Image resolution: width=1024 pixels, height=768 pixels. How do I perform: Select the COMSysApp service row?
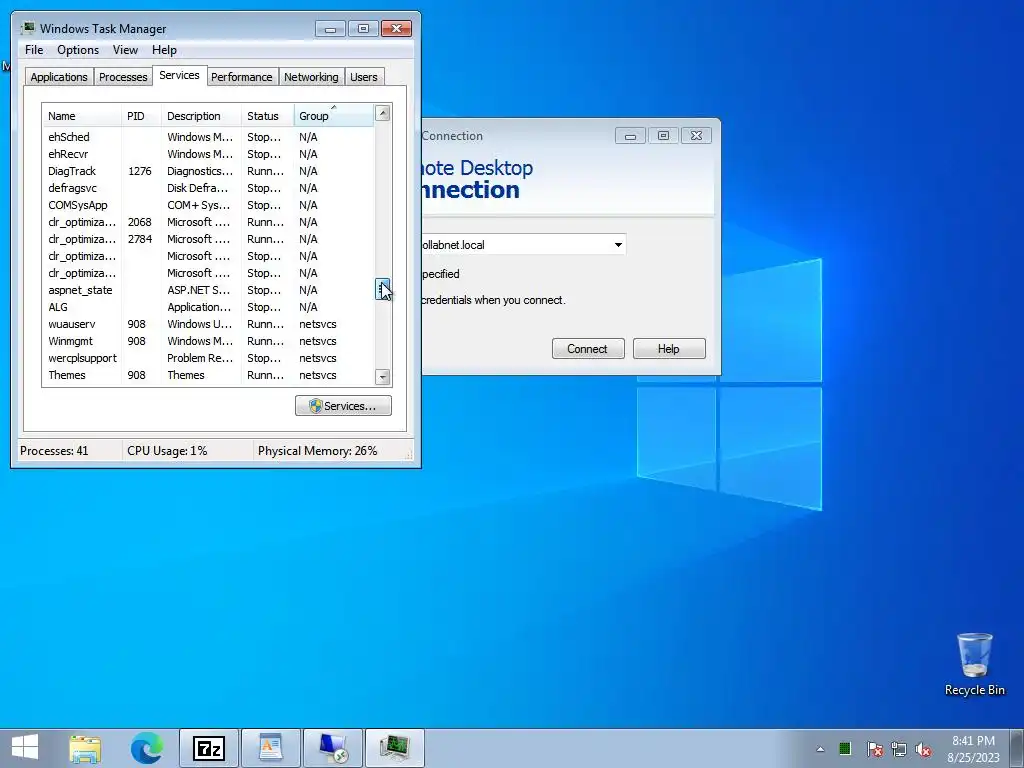pos(208,204)
